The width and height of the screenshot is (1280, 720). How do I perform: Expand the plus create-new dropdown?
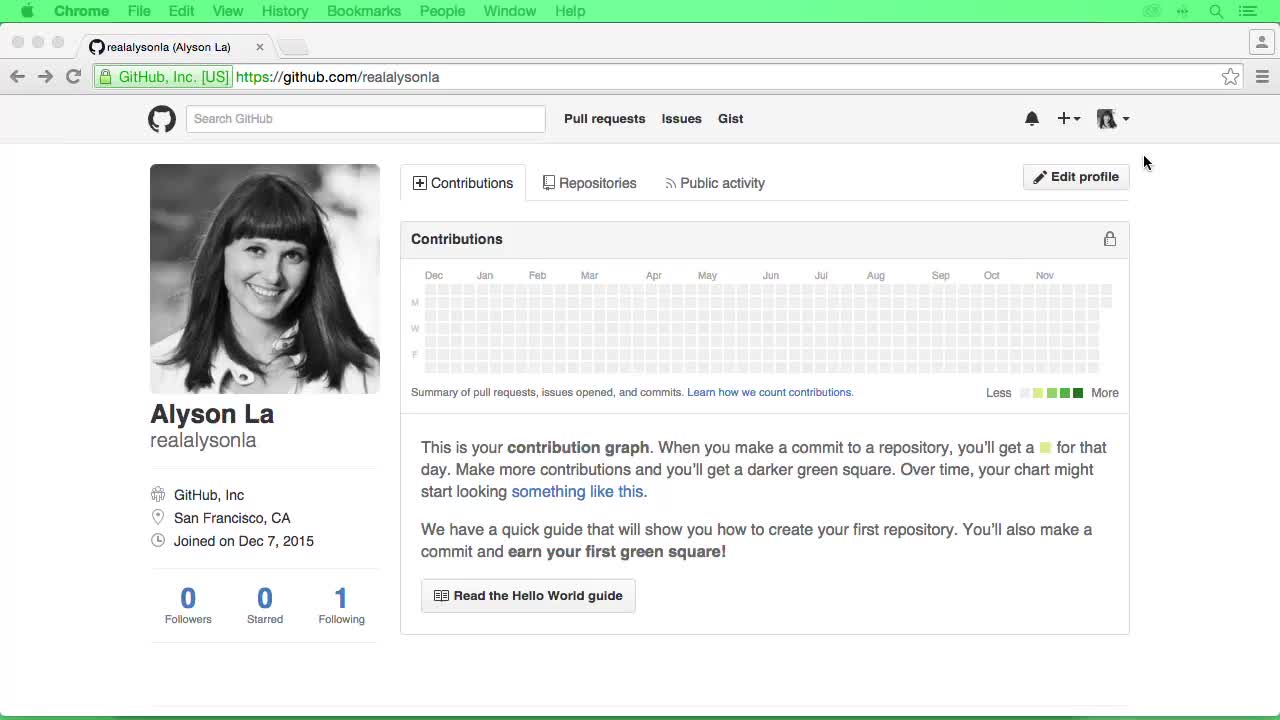click(1068, 118)
